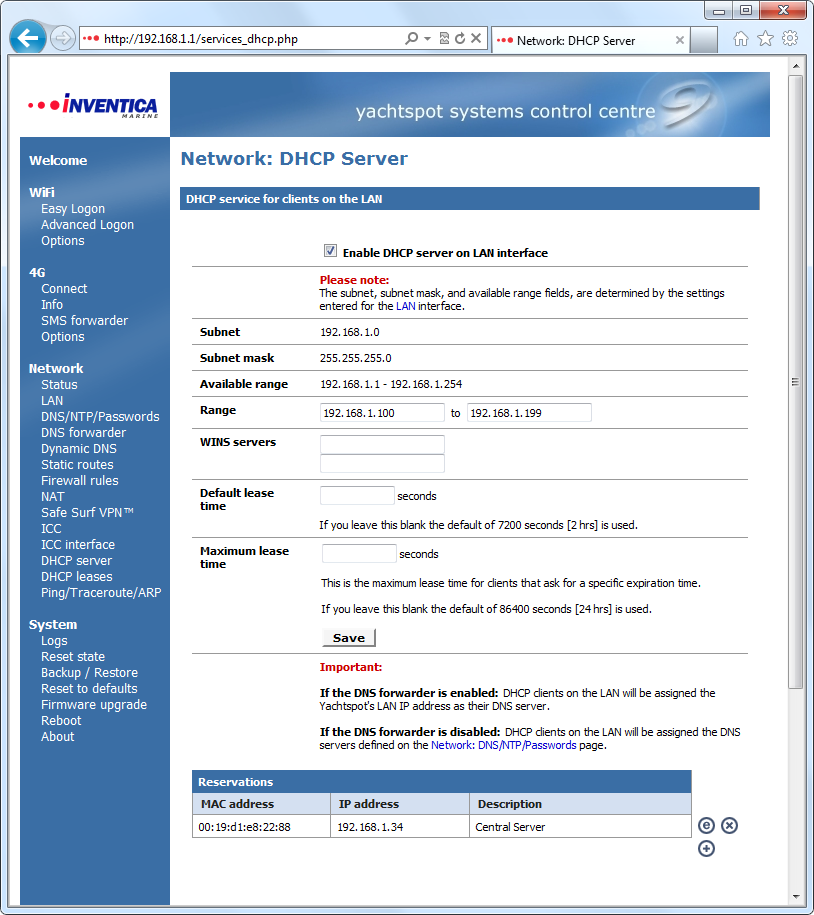
Task: Open browser Home page icon
Action: pyautogui.click(x=741, y=39)
